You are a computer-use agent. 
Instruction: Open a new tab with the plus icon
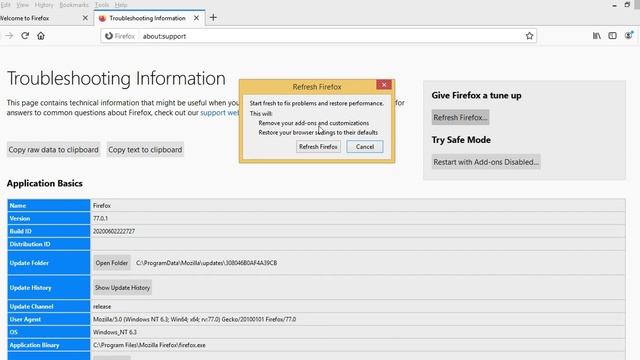[x=213, y=18]
